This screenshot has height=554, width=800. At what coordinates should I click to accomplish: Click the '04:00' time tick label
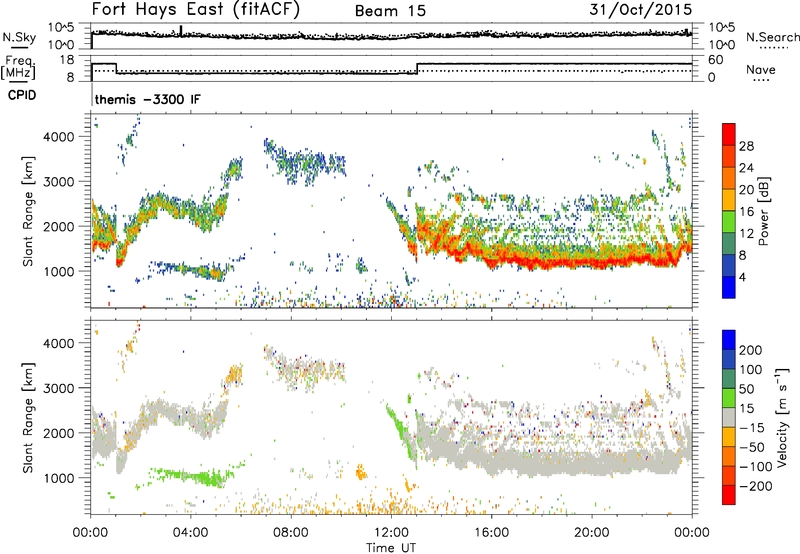coord(190,533)
